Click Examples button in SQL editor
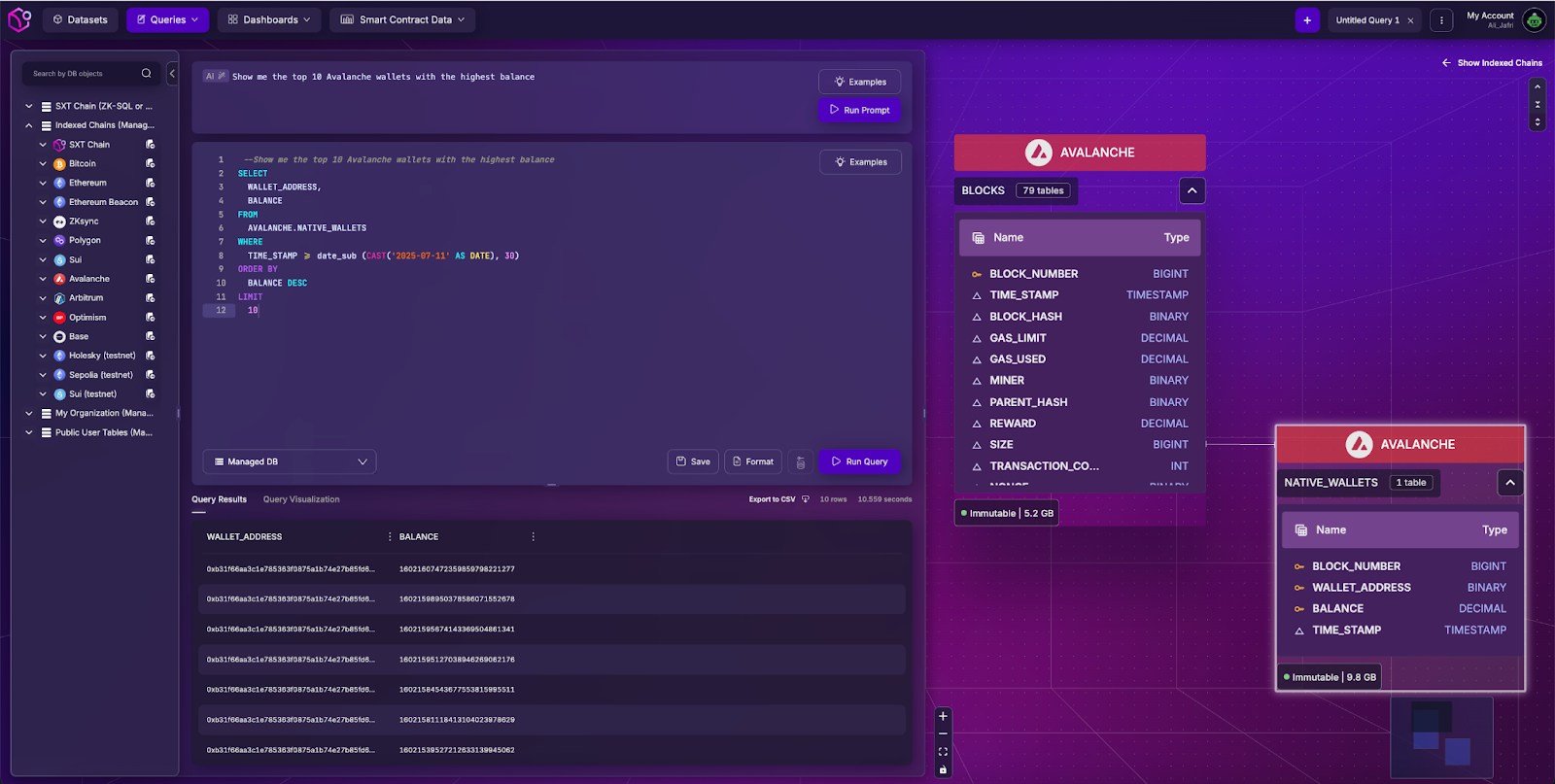The height and width of the screenshot is (784, 1555). point(861,162)
